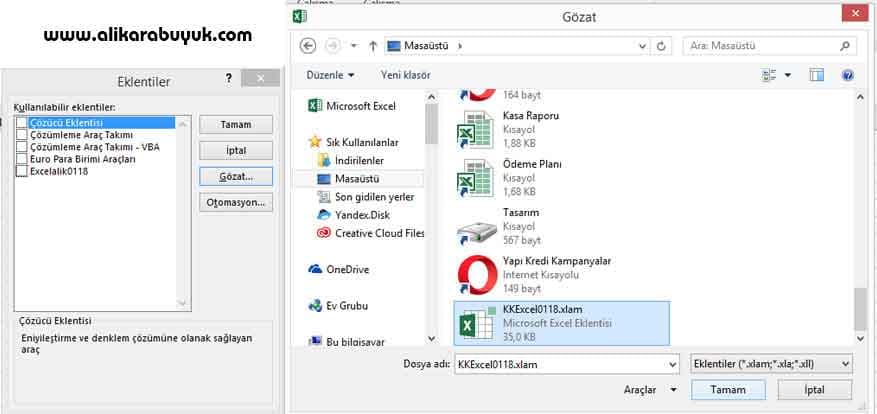Click Yeni klasör in the toolbar

(x=405, y=75)
